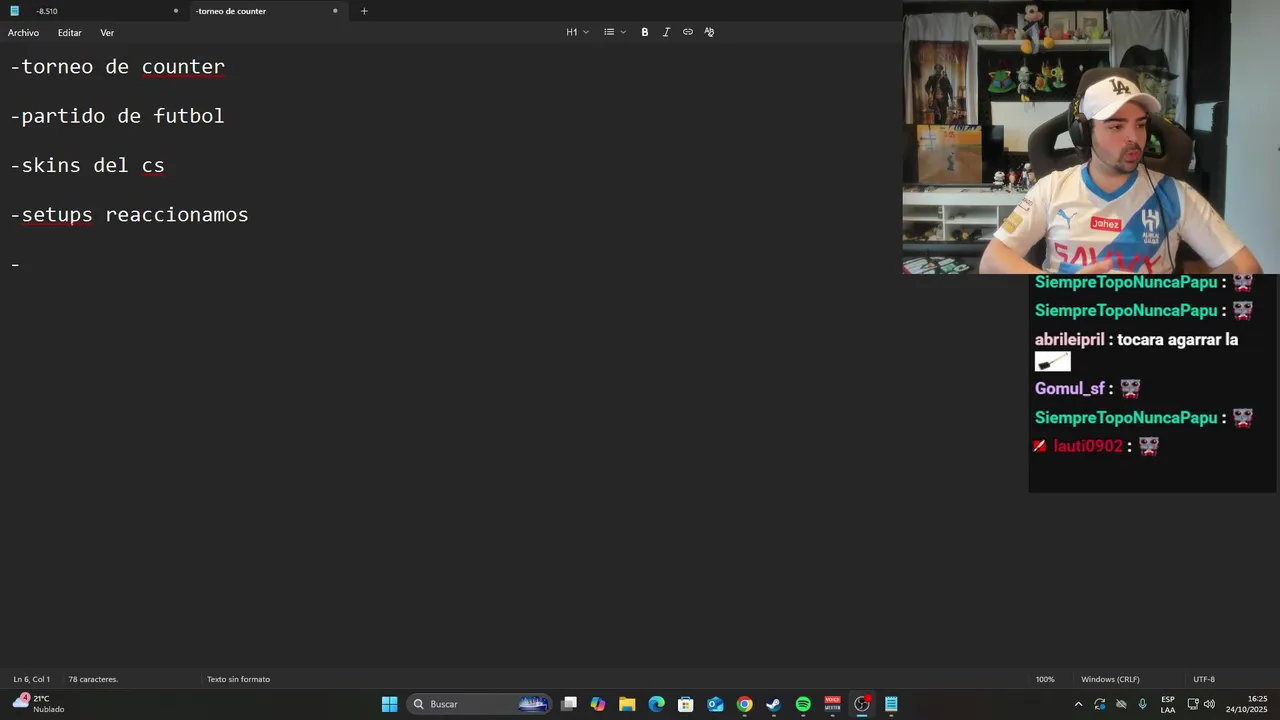Open the H1 heading dropdown

click(x=577, y=32)
